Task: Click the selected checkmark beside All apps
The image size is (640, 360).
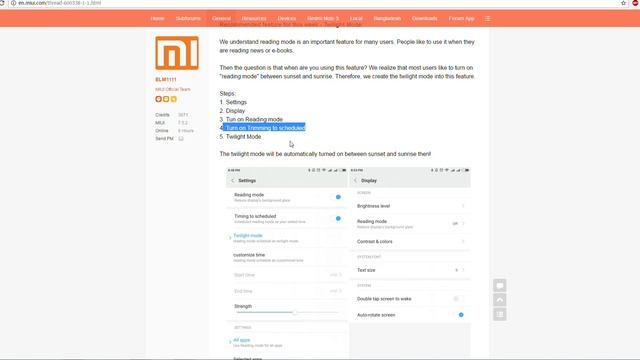Action: (x=230, y=342)
